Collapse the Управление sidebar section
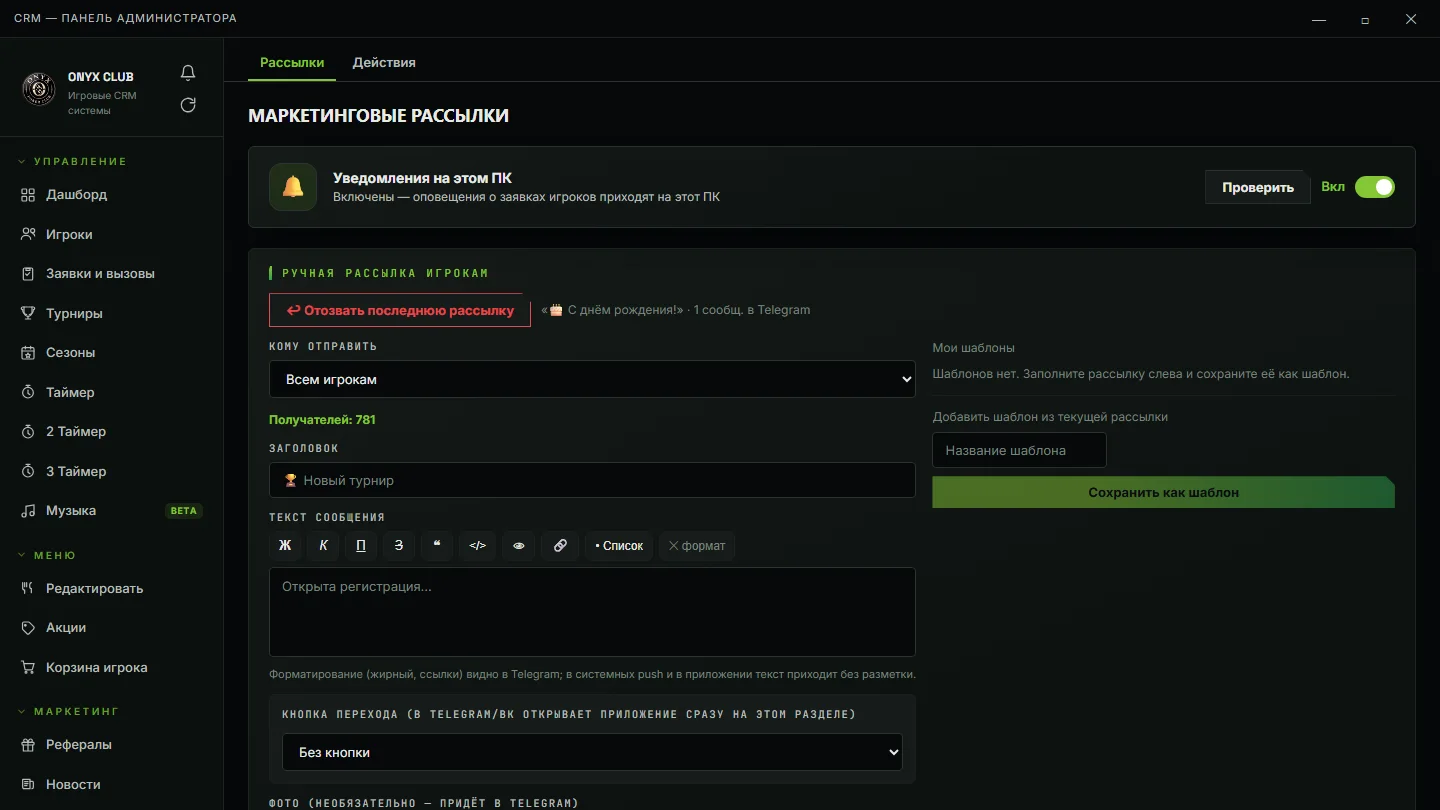Screen dimensions: 1440x810 (73, 161)
